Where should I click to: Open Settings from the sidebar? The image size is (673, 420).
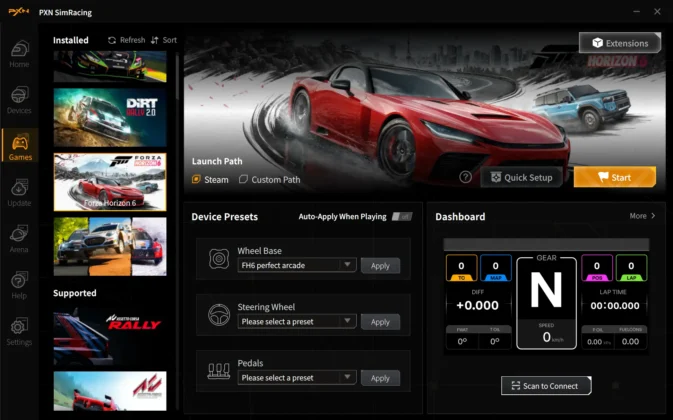click(19, 332)
